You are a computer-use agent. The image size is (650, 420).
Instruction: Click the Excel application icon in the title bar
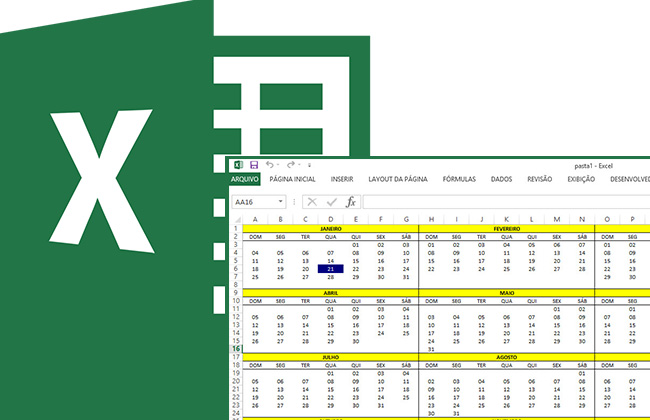(x=238, y=165)
